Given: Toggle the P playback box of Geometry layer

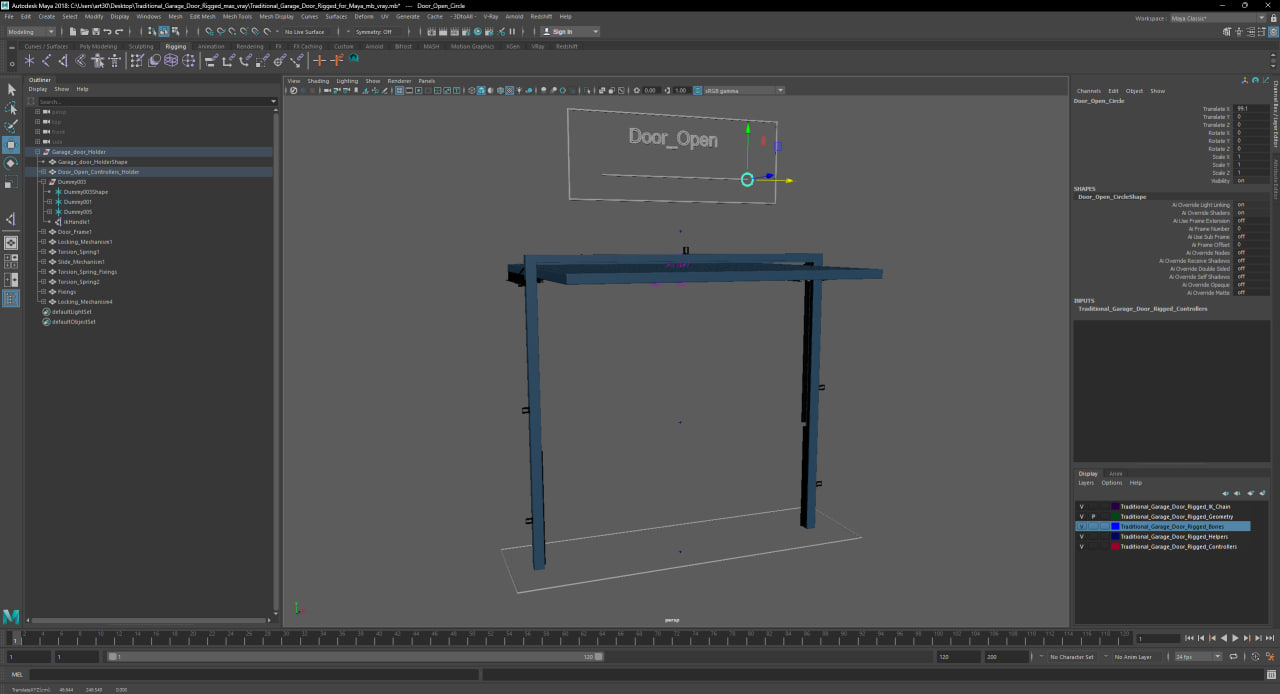Looking at the screenshot, I should 1093,517.
